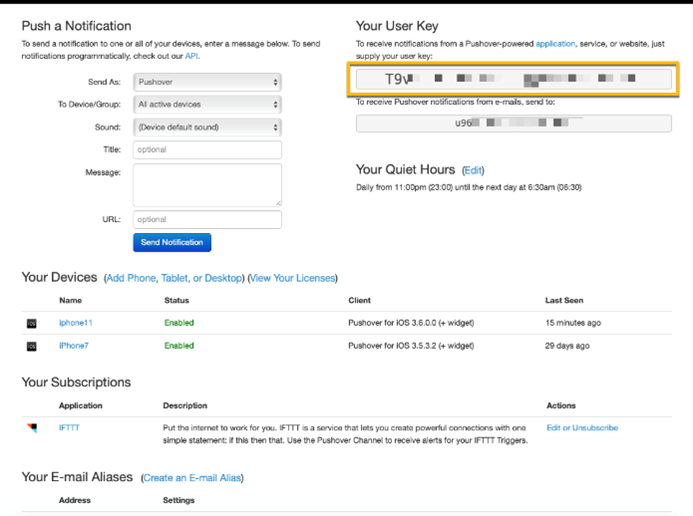Follow the application link under Your User Key

tap(556, 44)
